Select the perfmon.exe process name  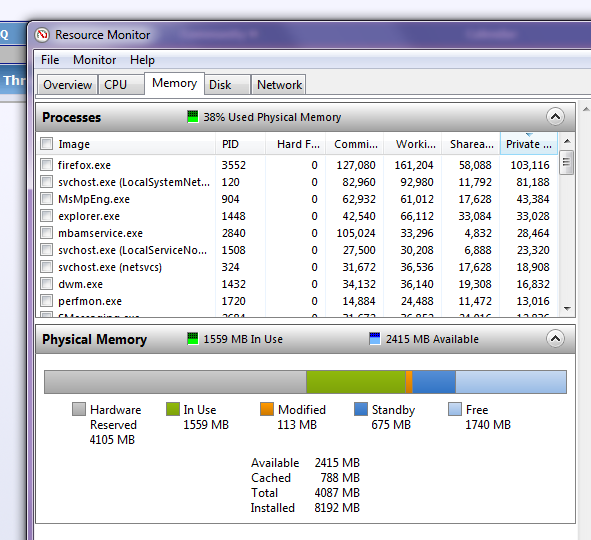click(x=90, y=301)
